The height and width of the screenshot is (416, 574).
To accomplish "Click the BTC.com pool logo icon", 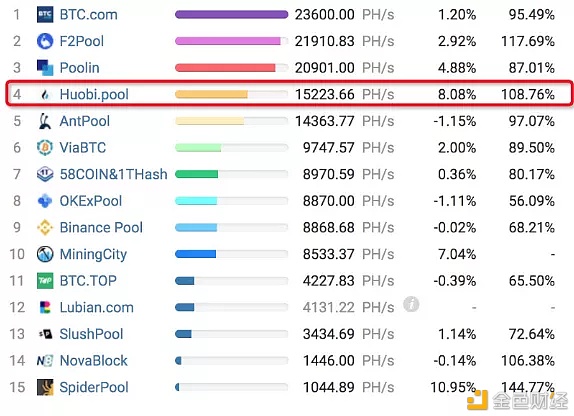I will click(45, 15).
